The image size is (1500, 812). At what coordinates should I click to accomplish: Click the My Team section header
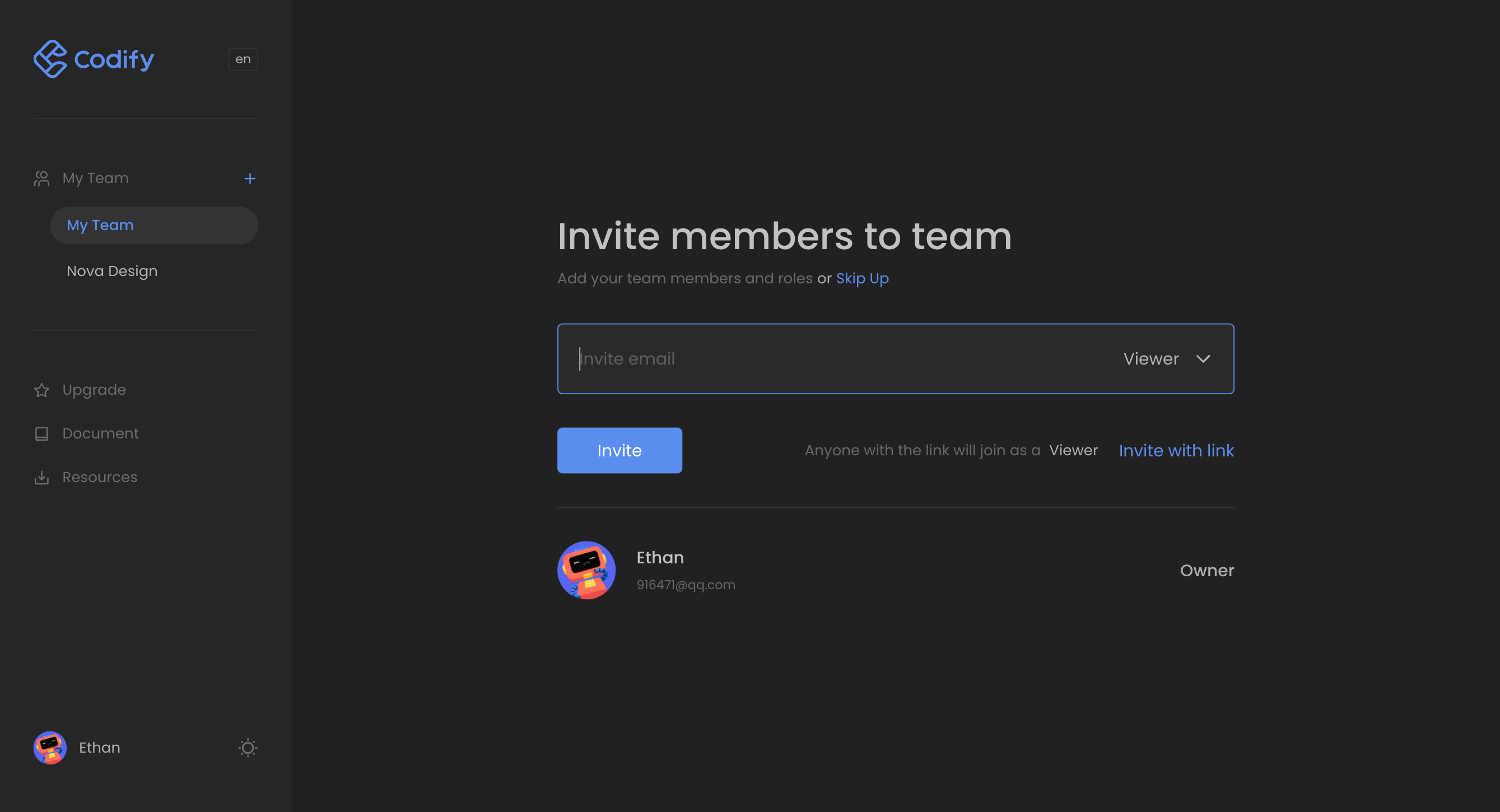pos(95,178)
